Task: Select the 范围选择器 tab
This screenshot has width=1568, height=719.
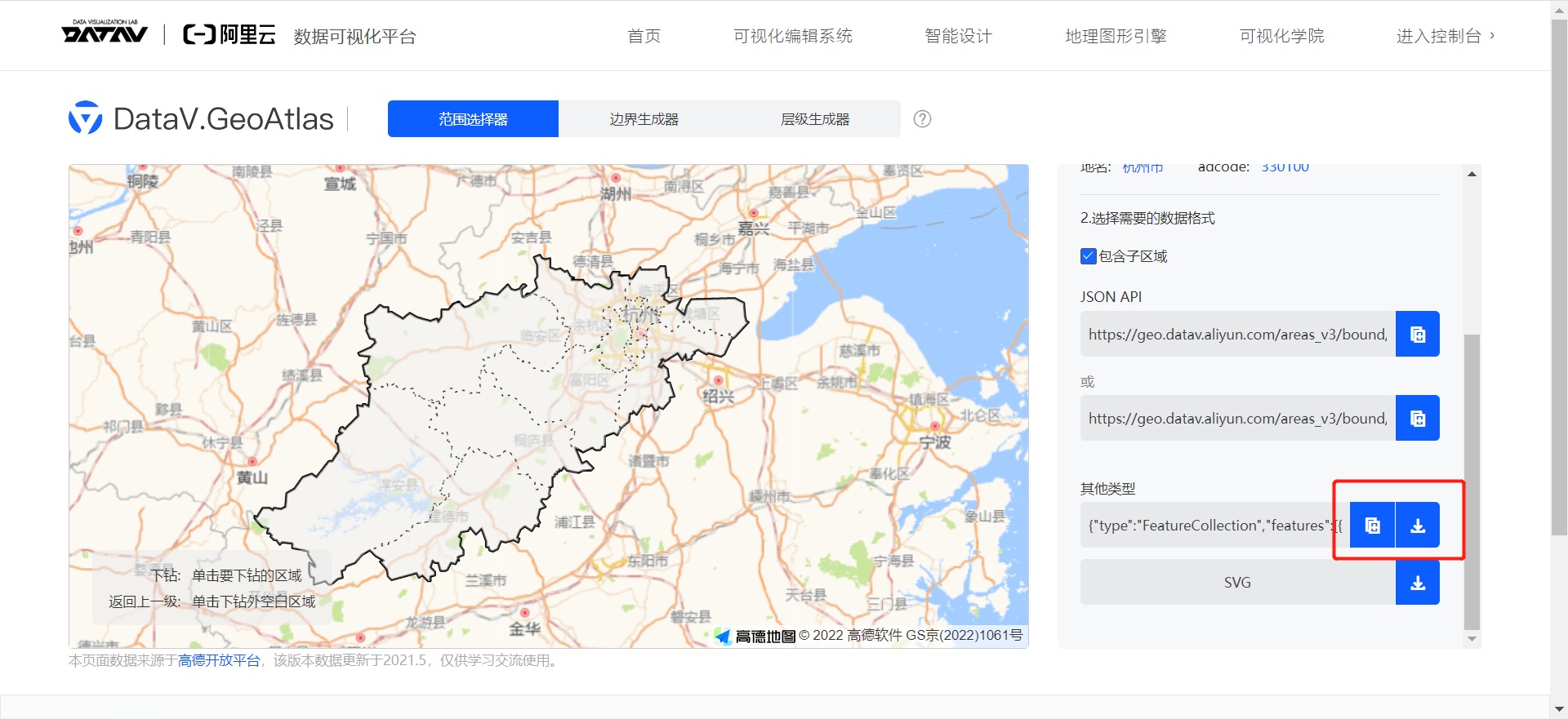Action: coord(473,119)
